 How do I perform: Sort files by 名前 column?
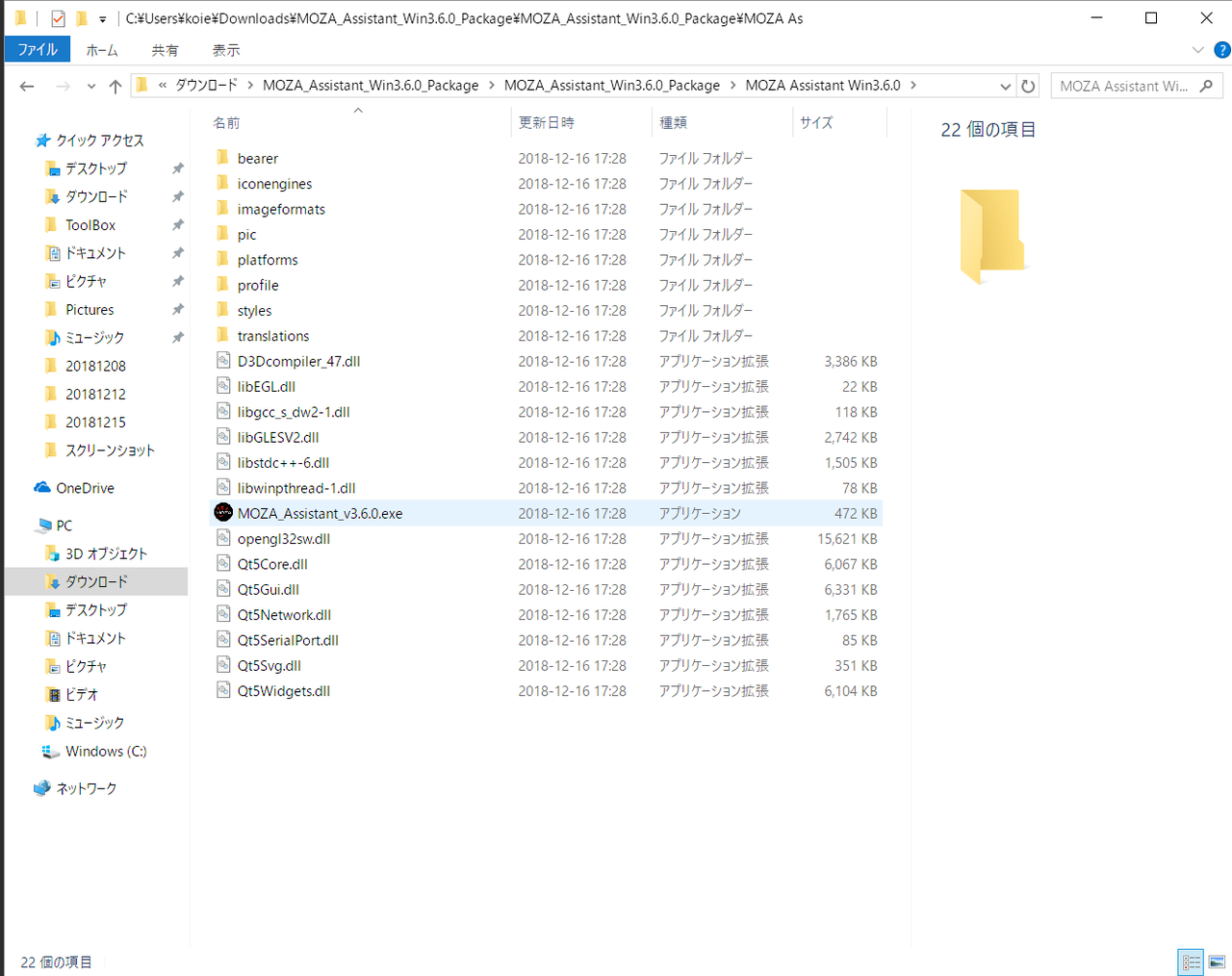tap(226, 122)
